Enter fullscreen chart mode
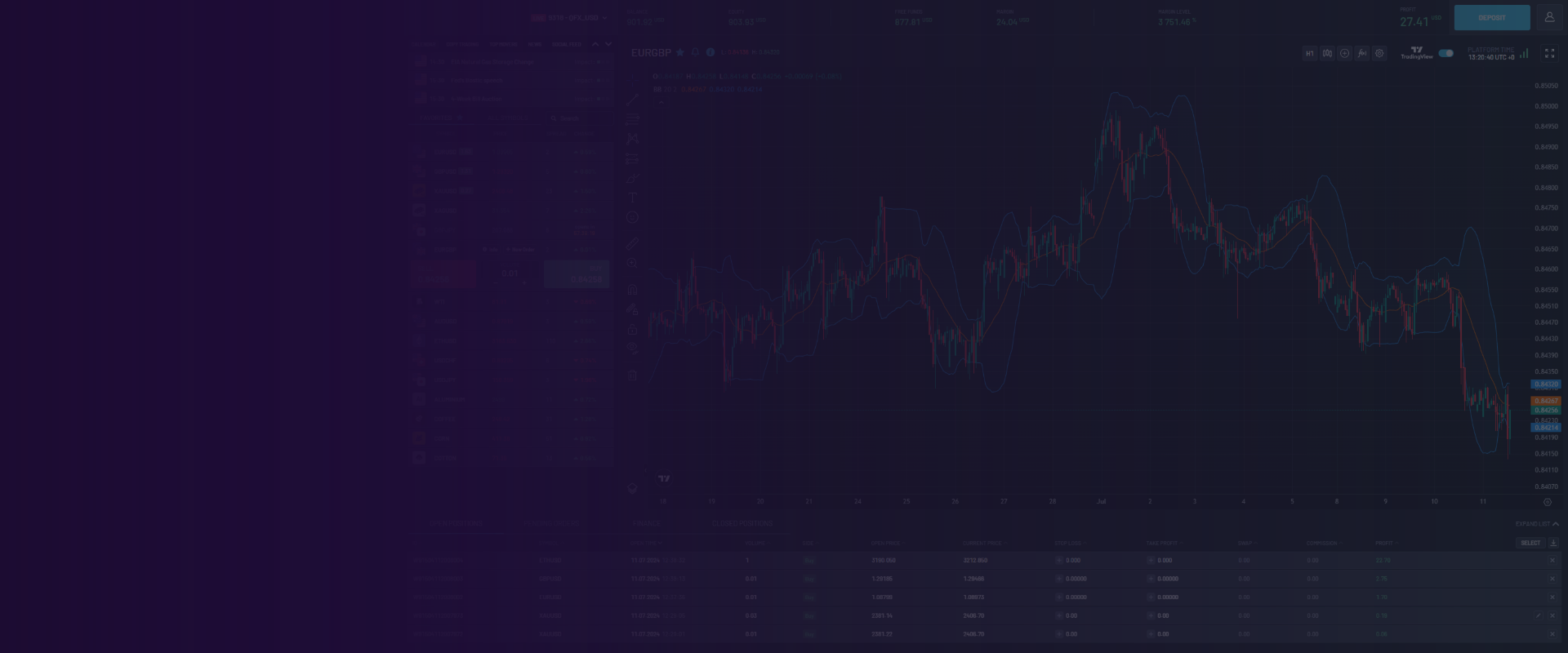 coord(1549,53)
